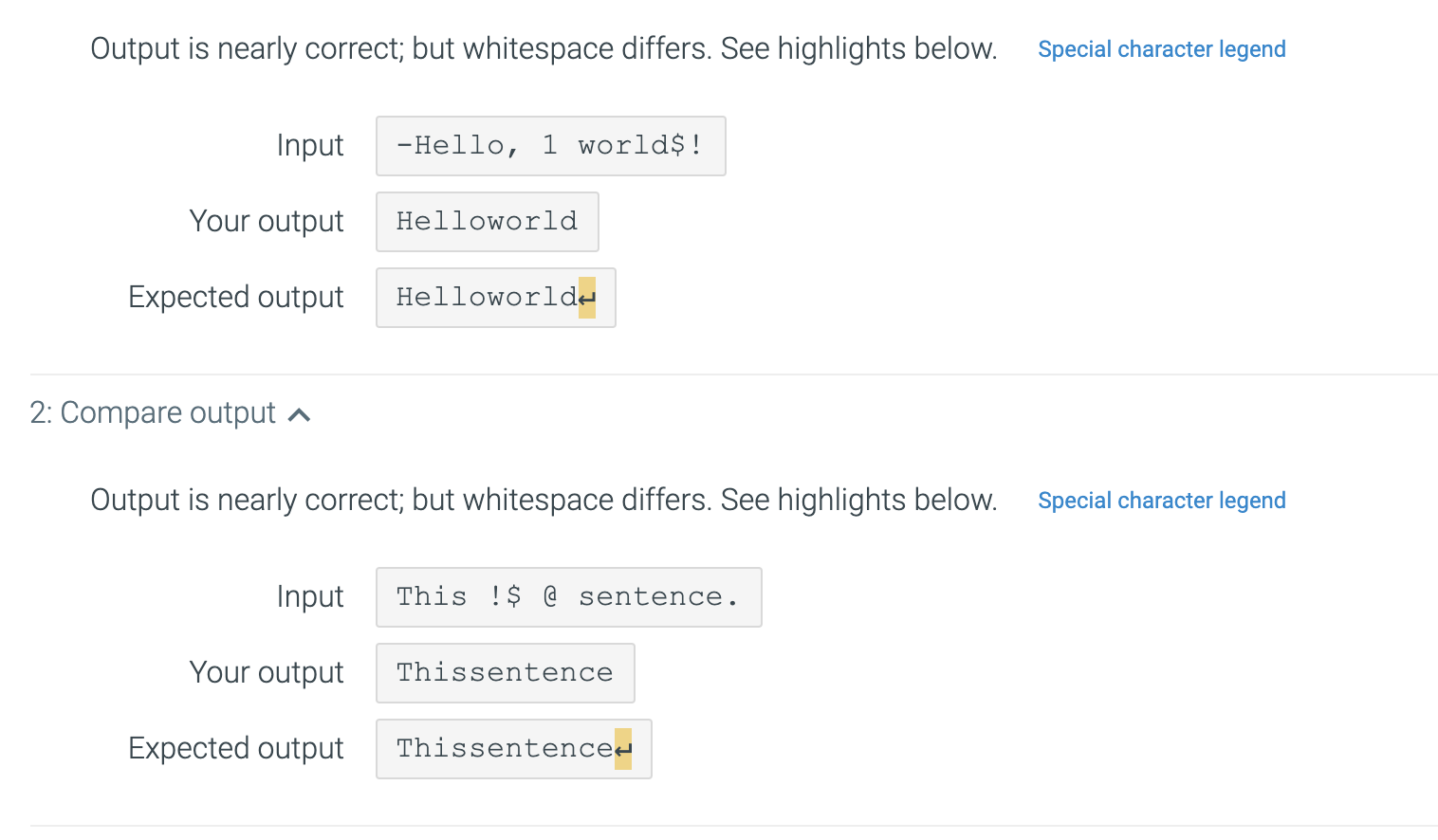Click the expected output box with Thissentence

(513, 748)
